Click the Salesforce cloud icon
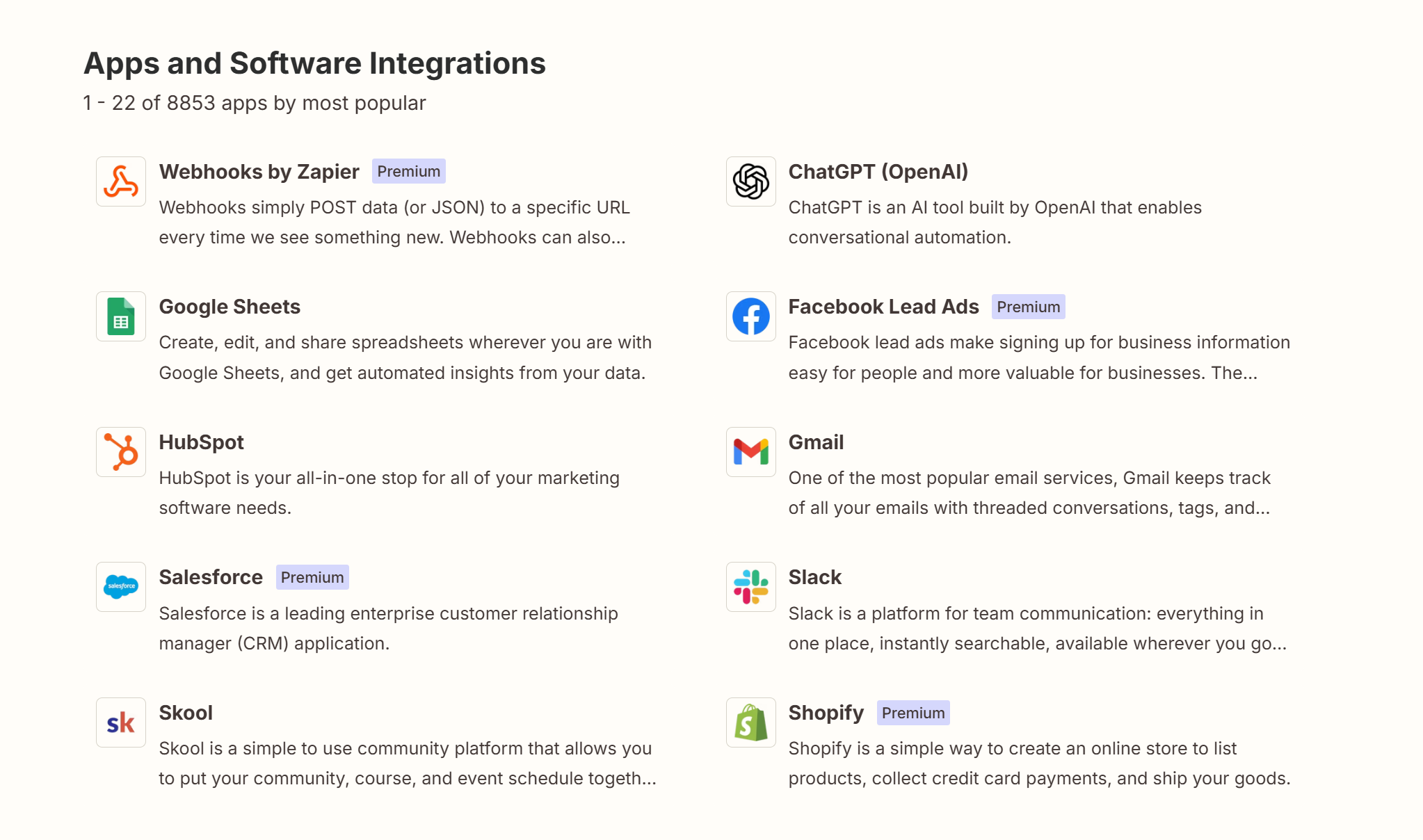This screenshot has height=840, width=1423. pyautogui.click(x=120, y=587)
